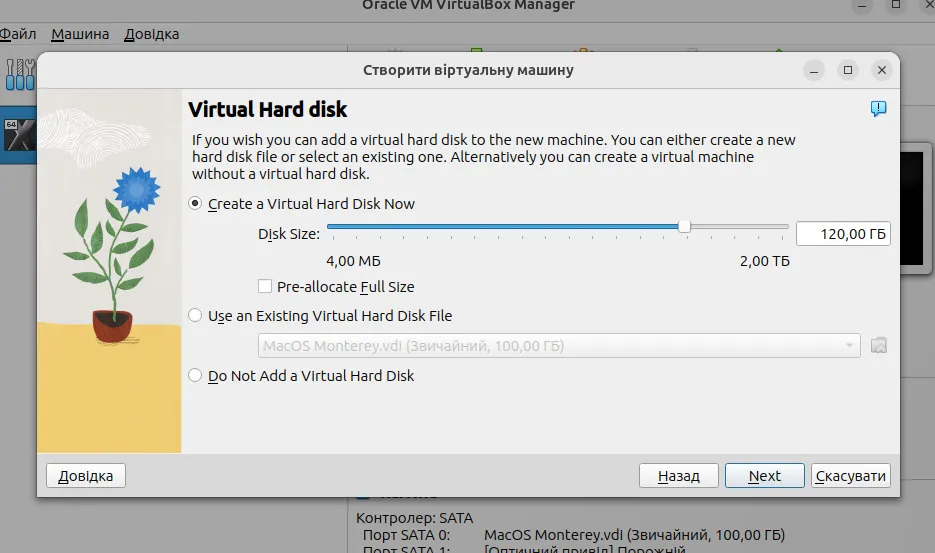Close the Create Virtual Machine dialog
Screen dimensions: 935x553
tap(882, 70)
